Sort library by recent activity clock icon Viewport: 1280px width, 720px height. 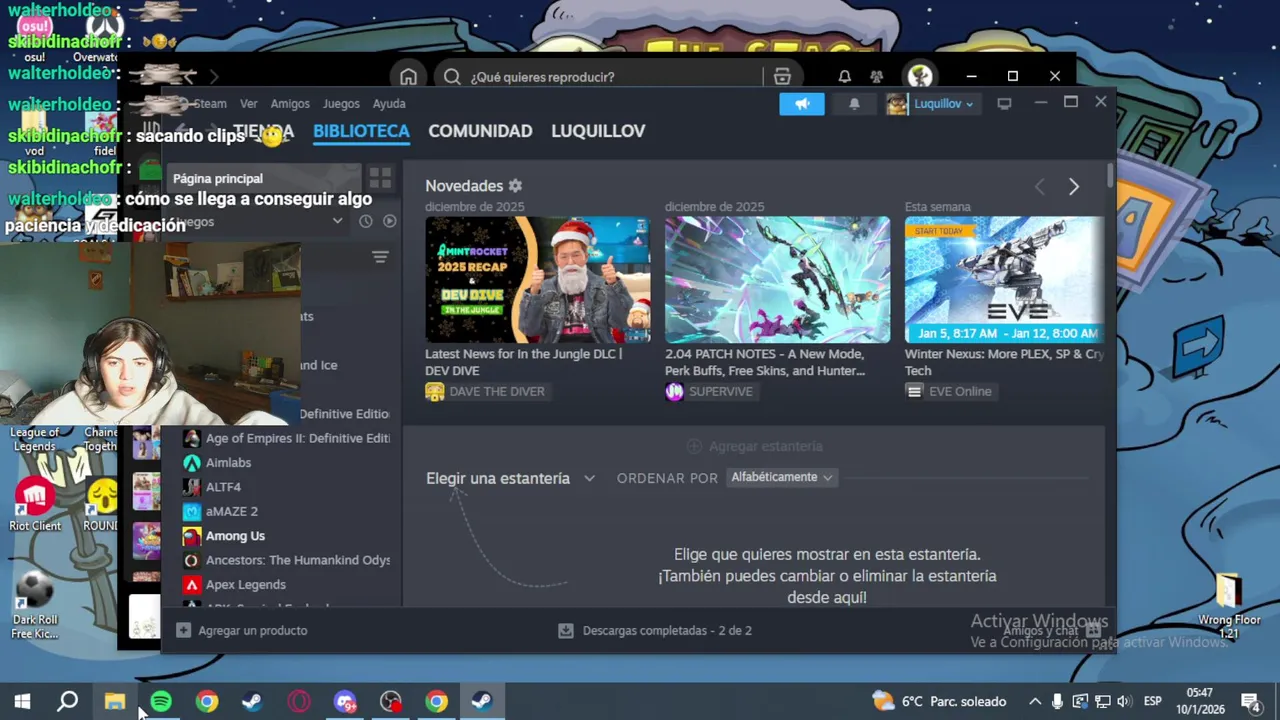(x=366, y=221)
